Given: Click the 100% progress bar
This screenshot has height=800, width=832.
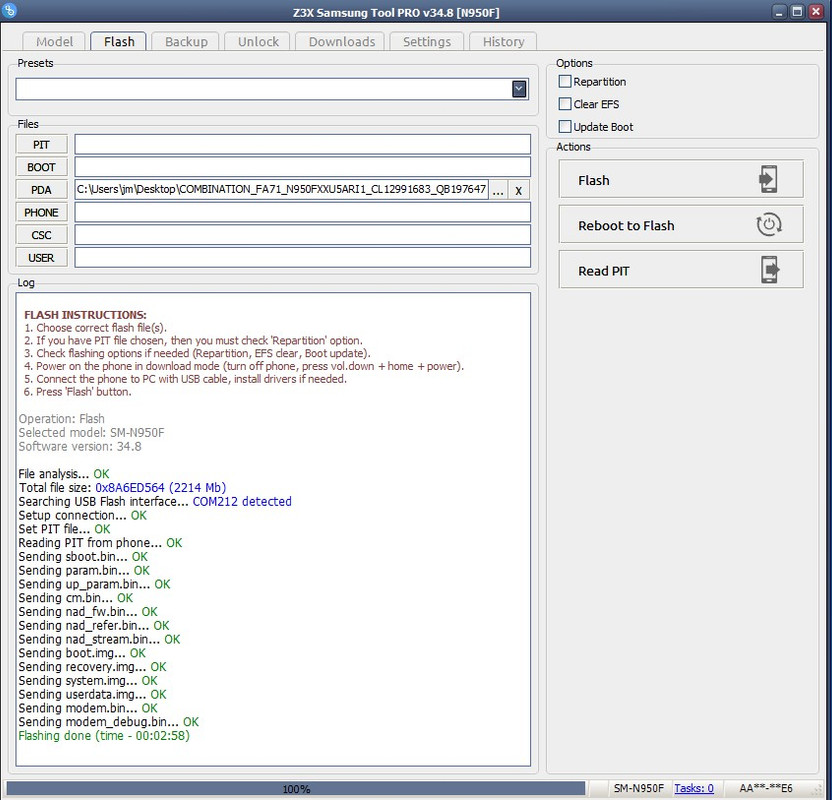Looking at the screenshot, I should [296, 789].
